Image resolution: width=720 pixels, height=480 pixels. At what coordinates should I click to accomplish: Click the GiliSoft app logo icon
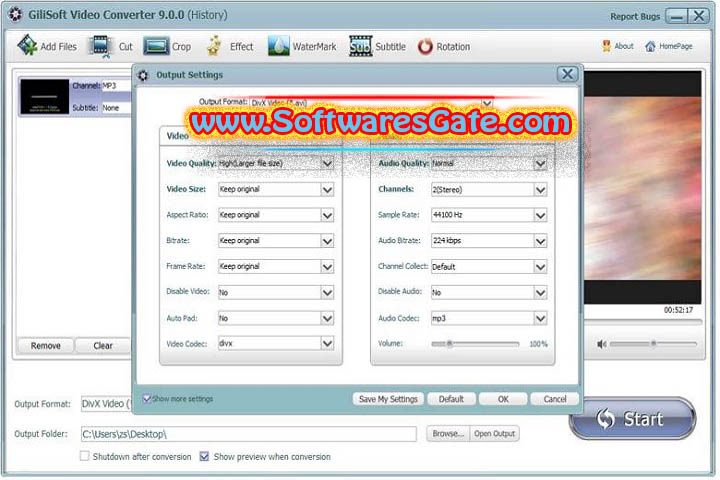point(15,15)
